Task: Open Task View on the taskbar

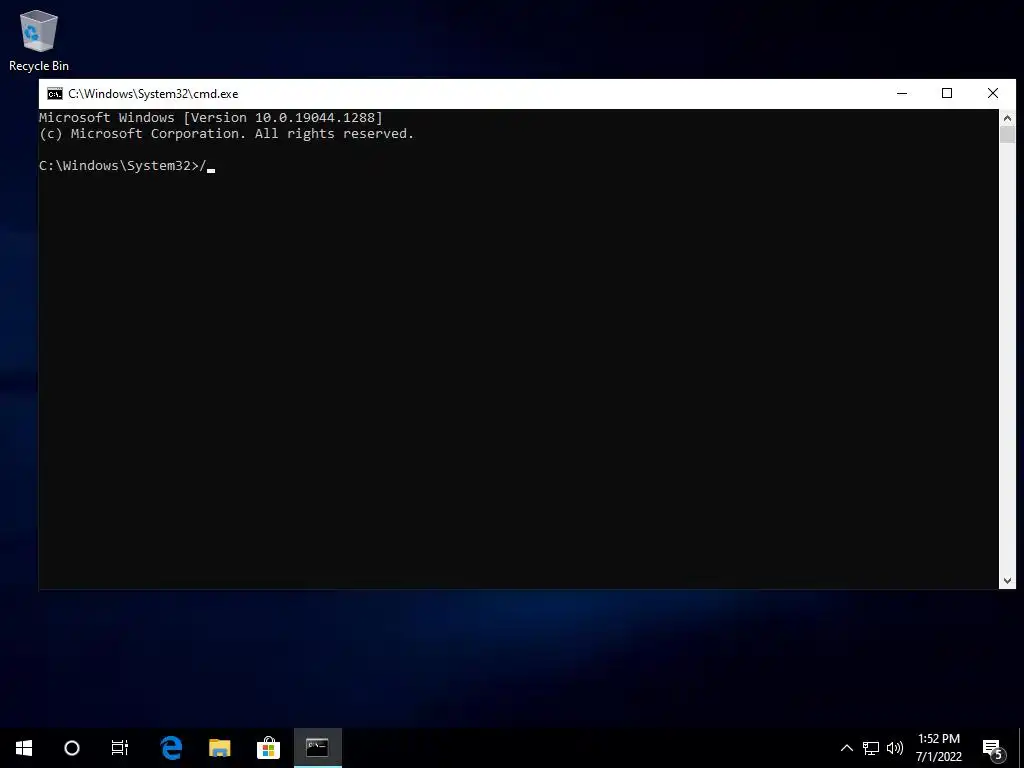Action: click(120, 748)
